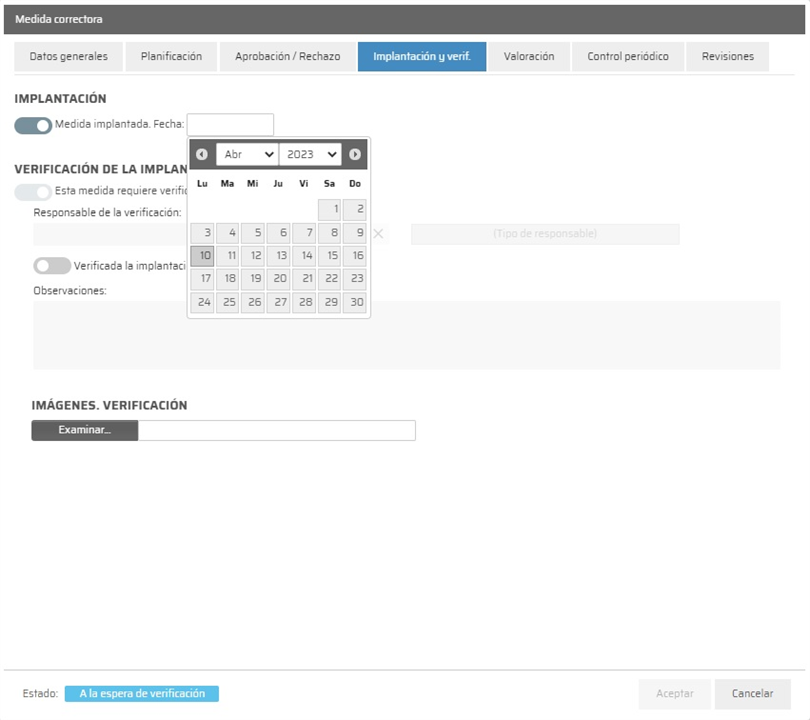Choose day 30 in the calendar
This screenshot has height=720, width=810.
[355, 302]
